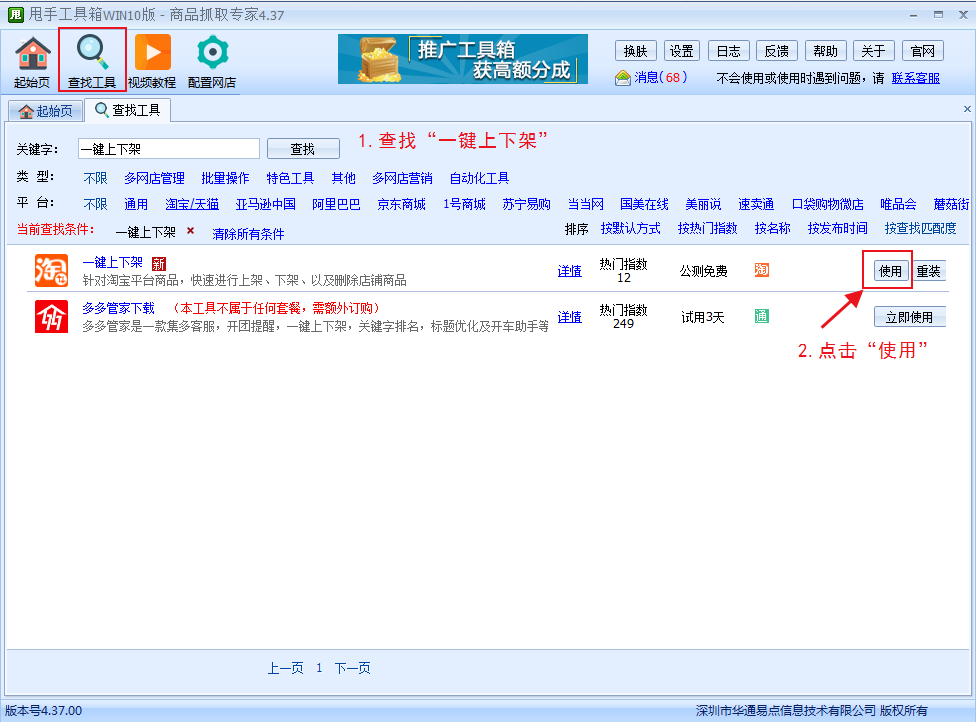Screen dimensions: 976x722
Task: Filter by platform 国美在线
Action: pyautogui.click(x=644, y=204)
